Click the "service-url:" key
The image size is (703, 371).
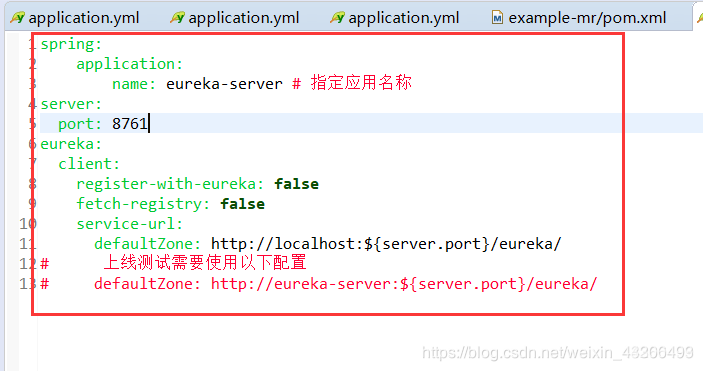[x=130, y=224]
